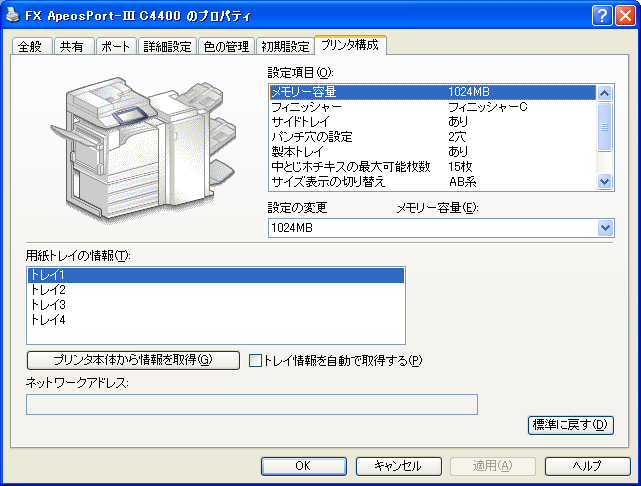Select the サイドトレイ settings row
Screen dimensions: 641x486
coord(433,122)
